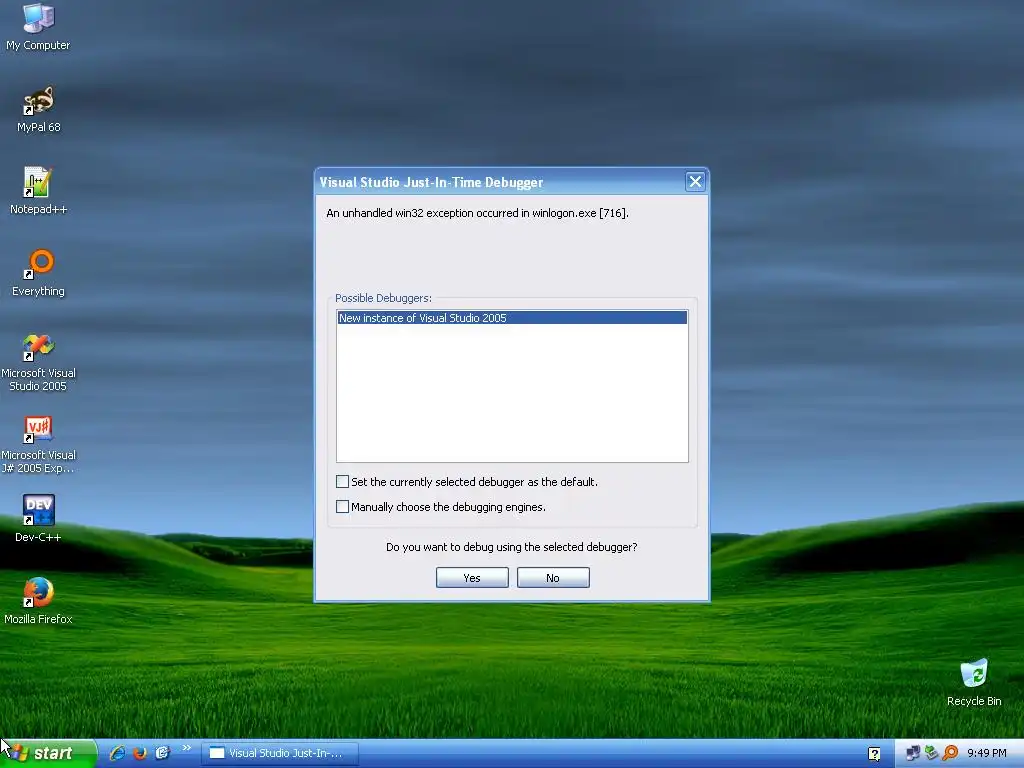Open the Start menu
1024x768 pixels.
pyautogui.click(x=48, y=754)
